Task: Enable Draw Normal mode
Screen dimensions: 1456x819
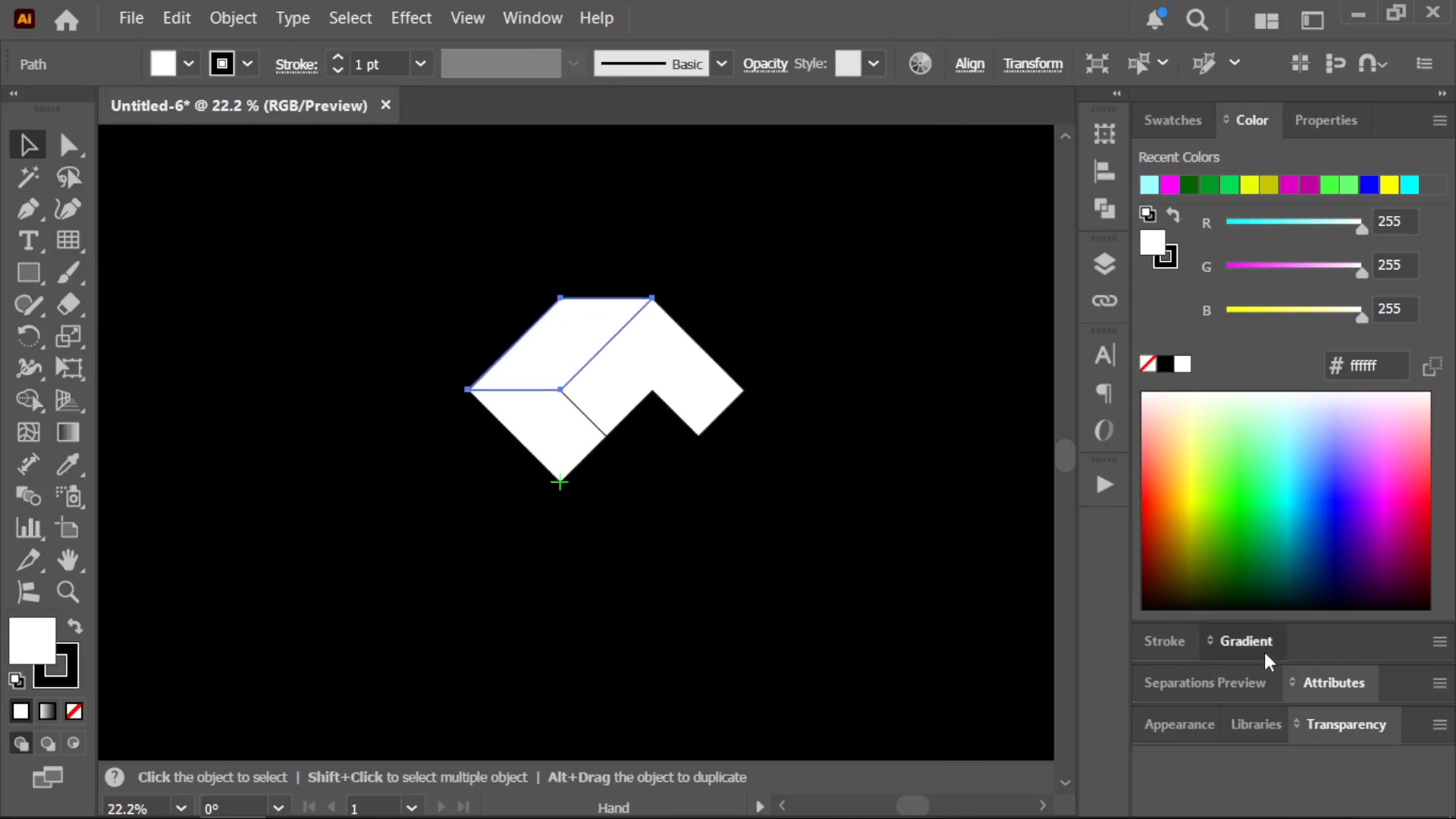Action: (20, 744)
